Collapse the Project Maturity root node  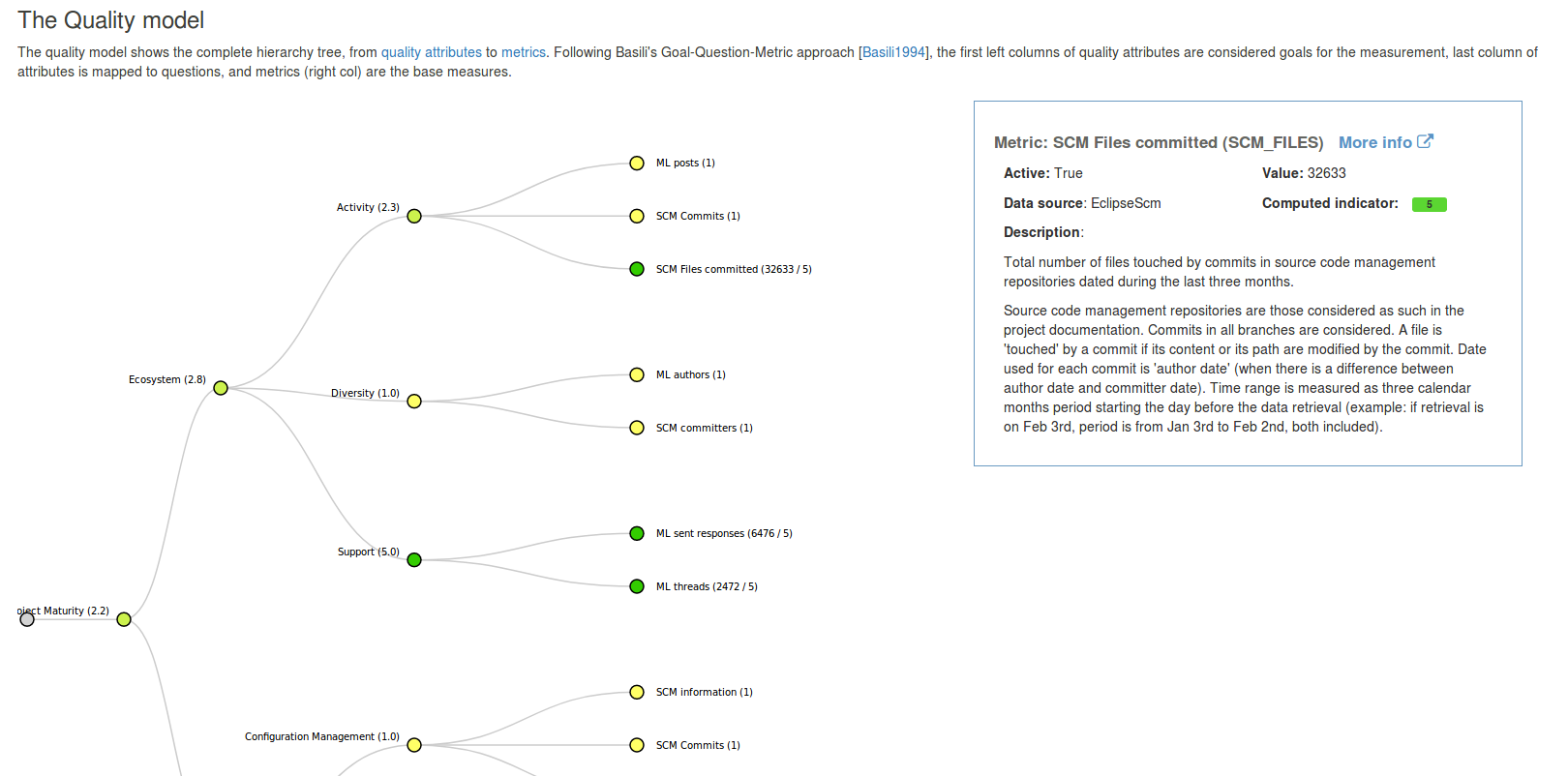coord(124,619)
